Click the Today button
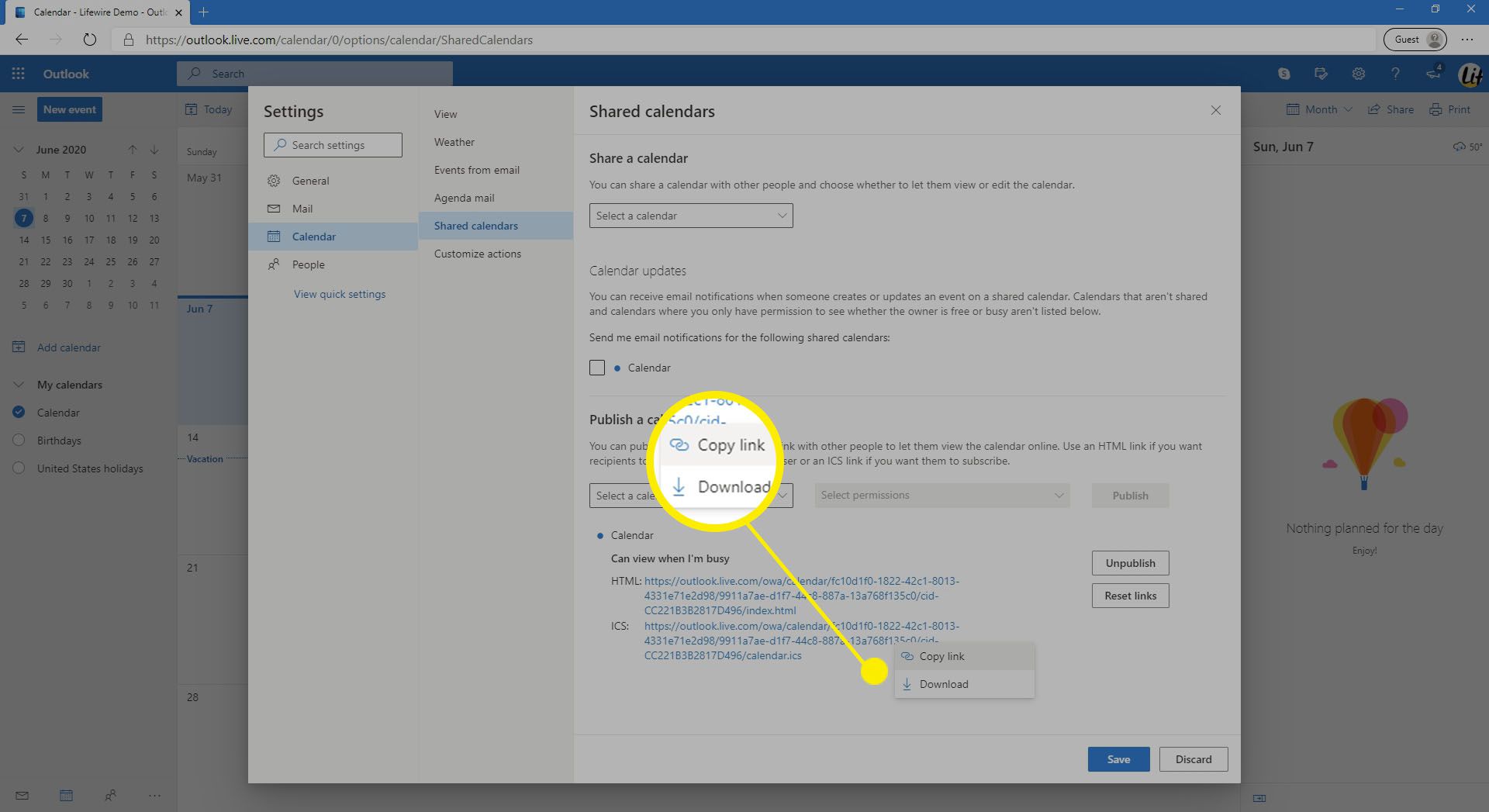This screenshot has width=1489, height=812. (209, 109)
